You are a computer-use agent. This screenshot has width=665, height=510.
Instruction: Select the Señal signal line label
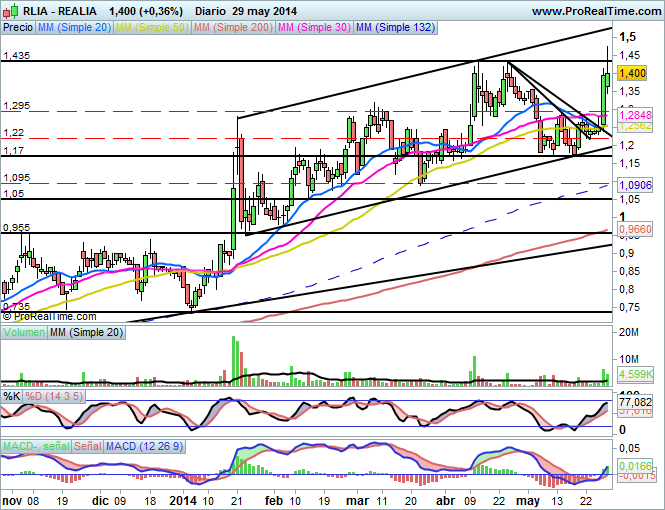[x=88, y=444]
